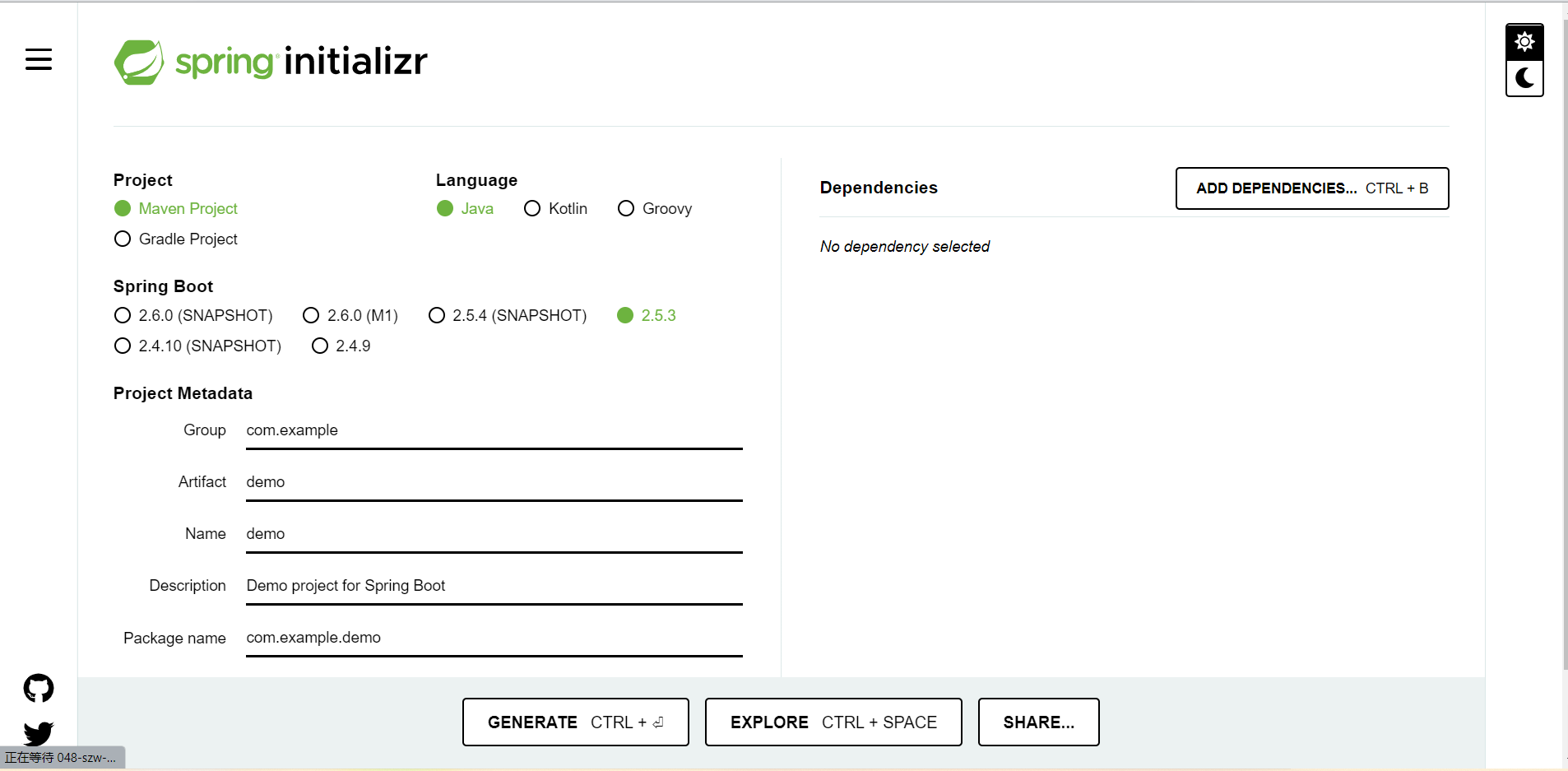This screenshot has height=771, width=1568.
Task: Open the Twitter link icon
Action: click(x=39, y=732)
